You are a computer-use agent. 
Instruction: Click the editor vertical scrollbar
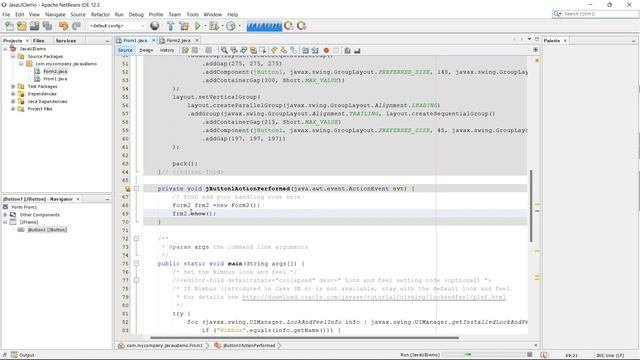531,205
